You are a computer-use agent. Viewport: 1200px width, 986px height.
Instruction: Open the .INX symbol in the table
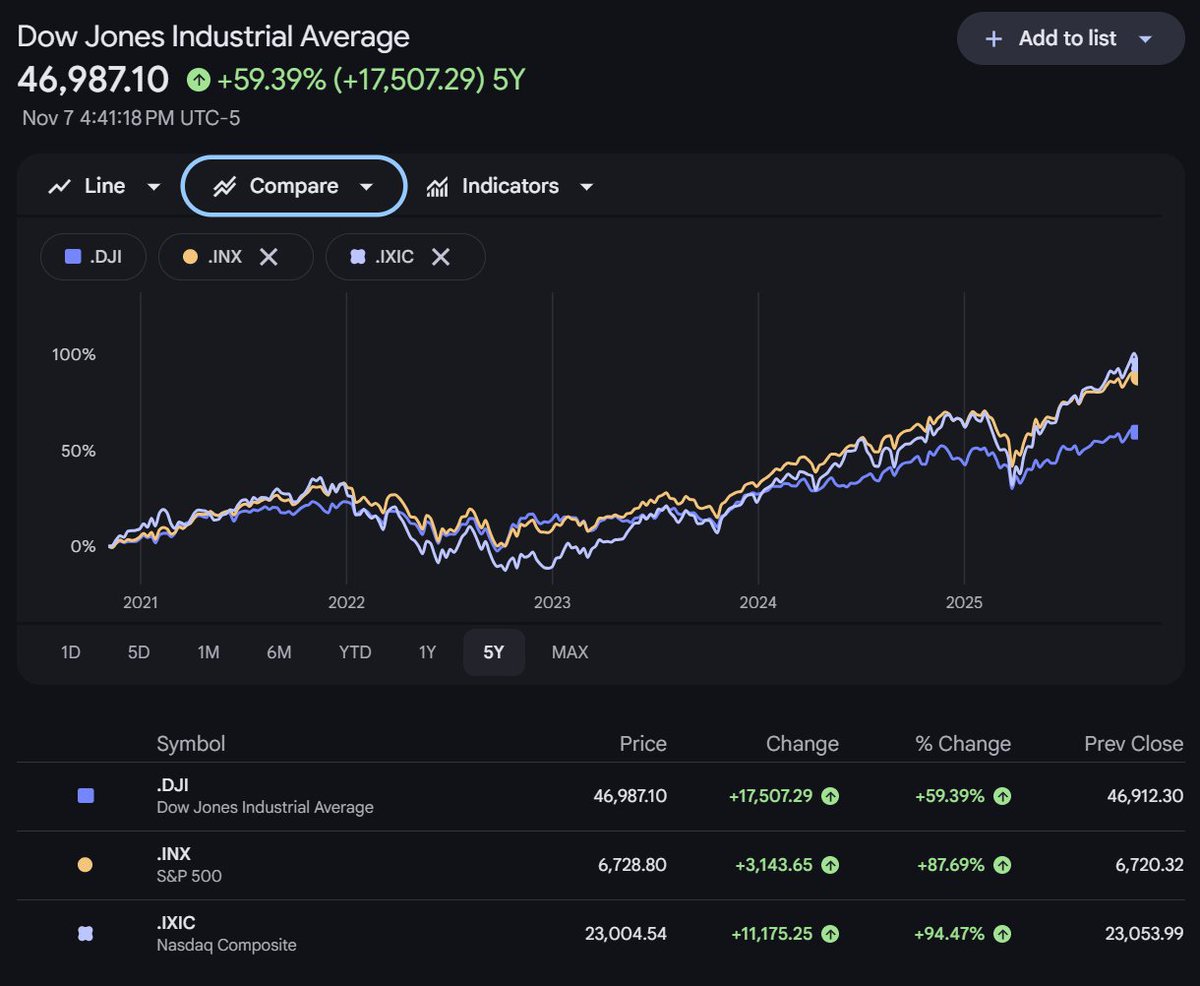pyautogui.click(x=174, y=854)
